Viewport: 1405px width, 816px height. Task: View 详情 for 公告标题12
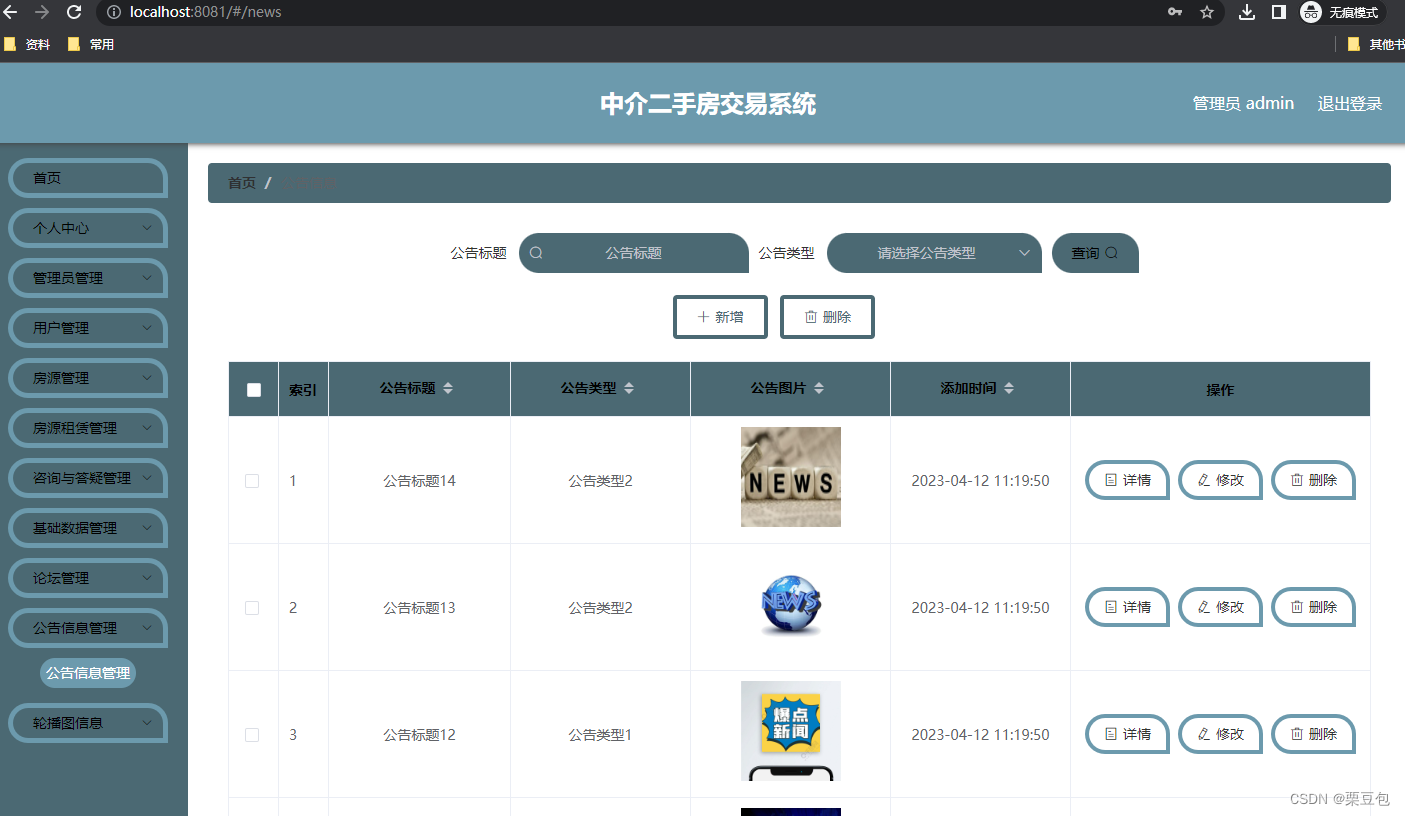pyautogui.click(x=1127, y=734)
